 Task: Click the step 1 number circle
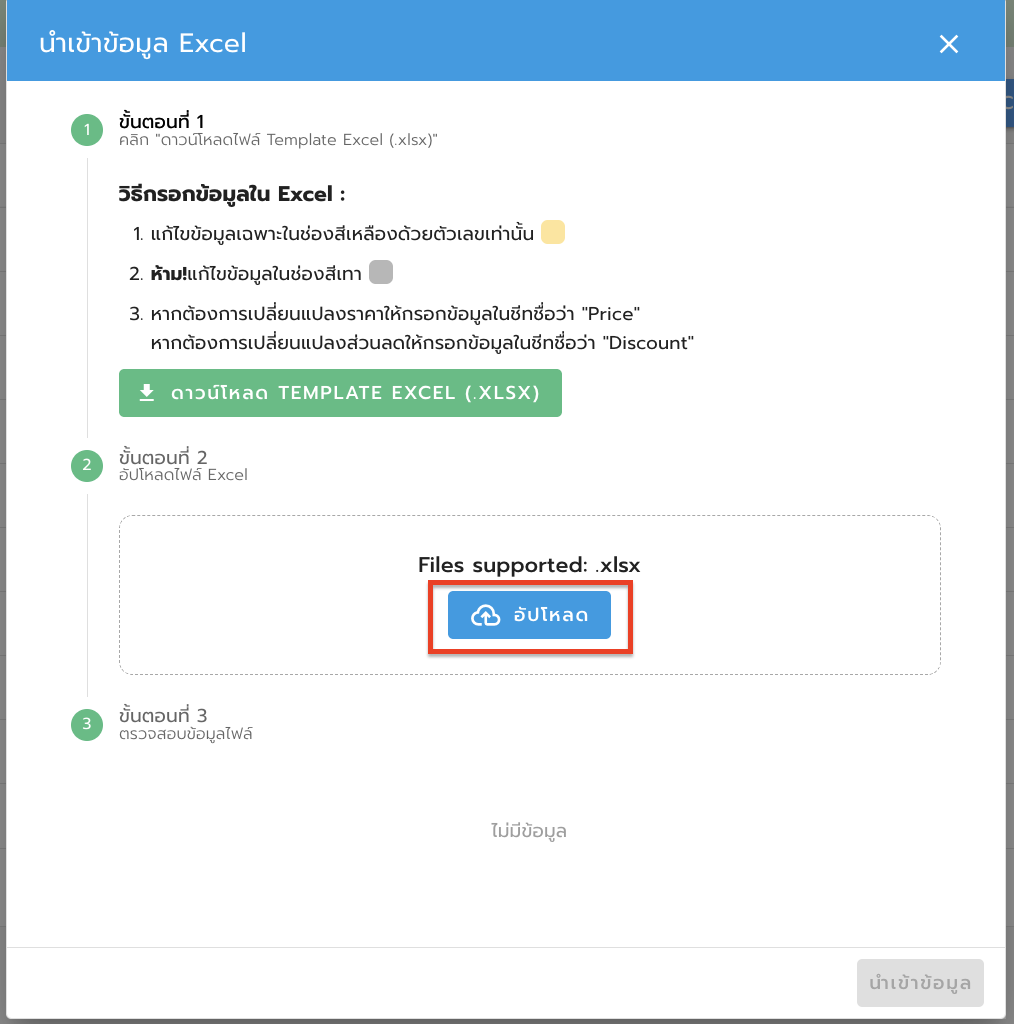pos(87,130)
